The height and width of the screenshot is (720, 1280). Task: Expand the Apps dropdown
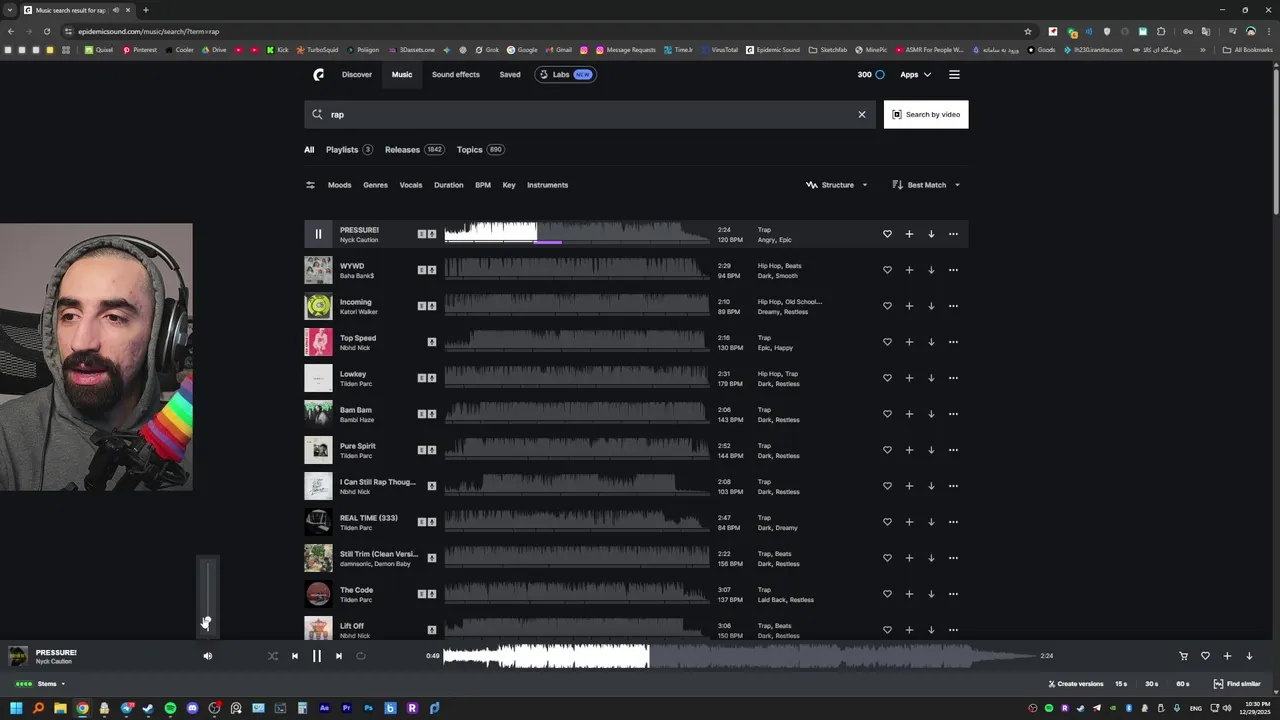pos(915,74)
